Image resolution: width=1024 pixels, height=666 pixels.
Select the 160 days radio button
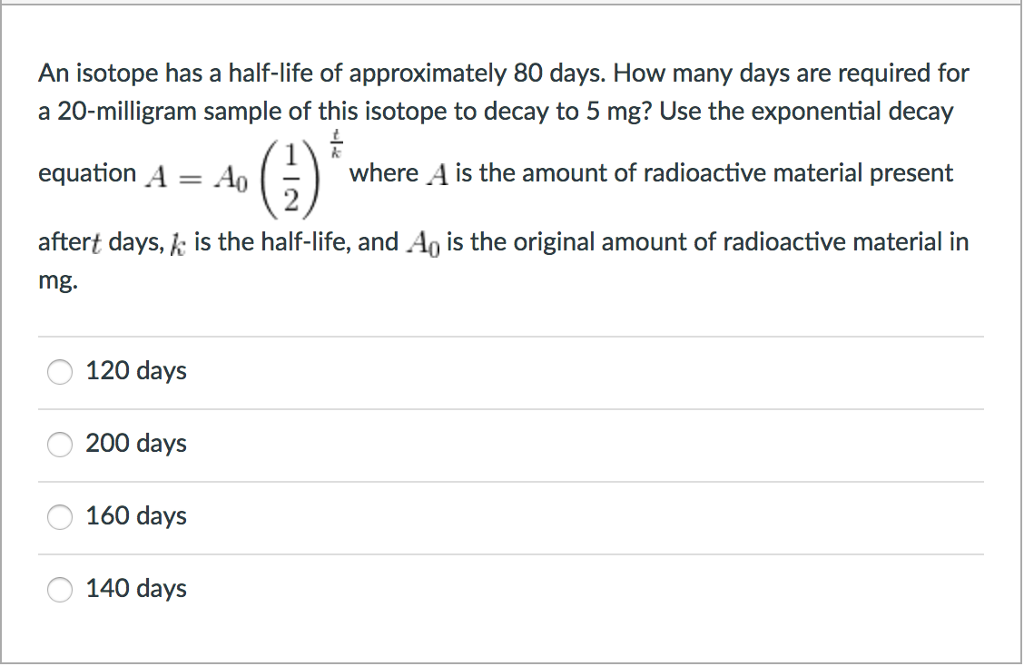[x=59, y=517]
